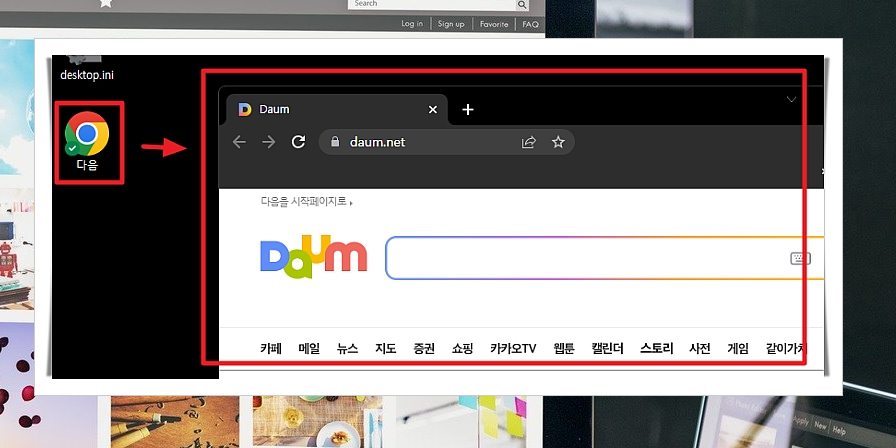
Task: Open a new tab with plus button
Action: [x=467, y=109]
